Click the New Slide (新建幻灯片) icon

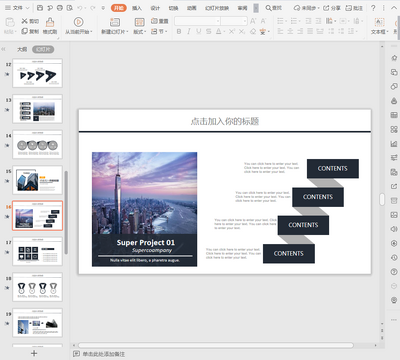pos(115,22)
